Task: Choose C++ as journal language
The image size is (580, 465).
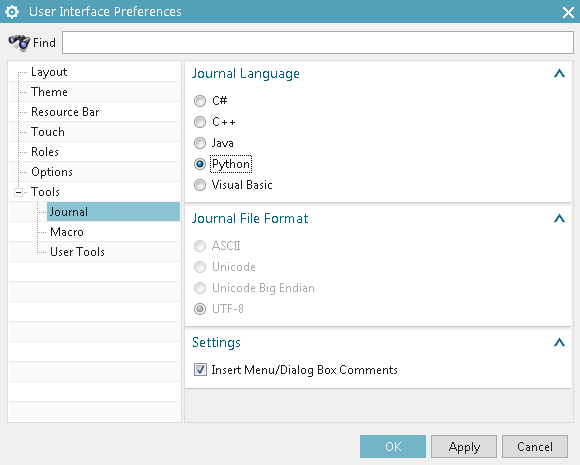Action: coord(200,122)
